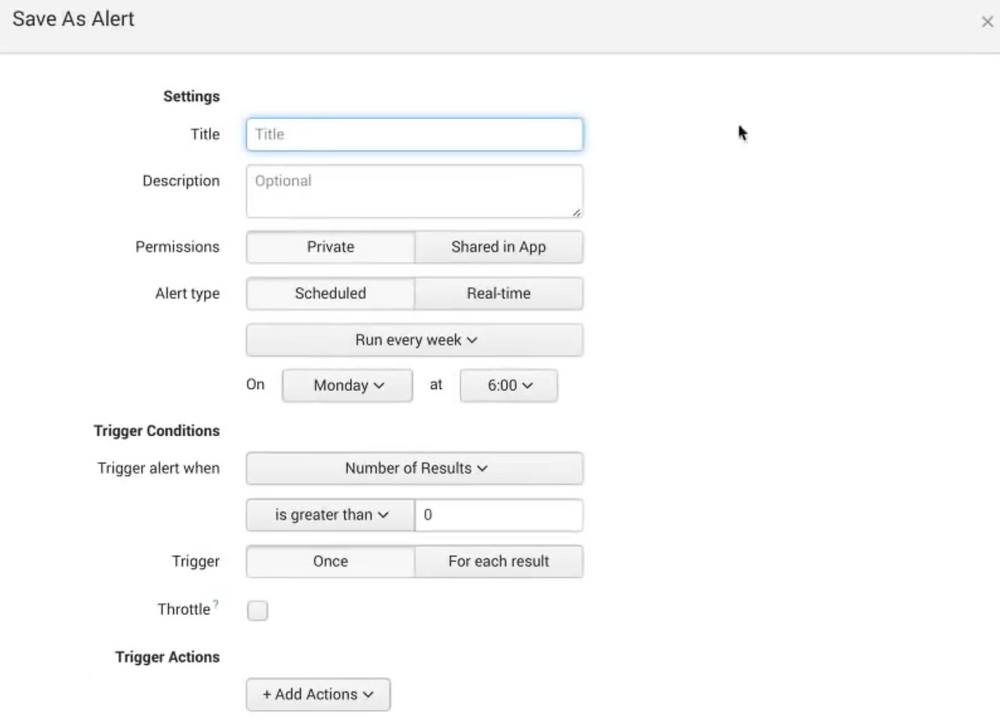The width and height of the screenshot is (1000, 723).
Task: Open the 6:00 time picker dropdown
Action: (x=508, y=385)
